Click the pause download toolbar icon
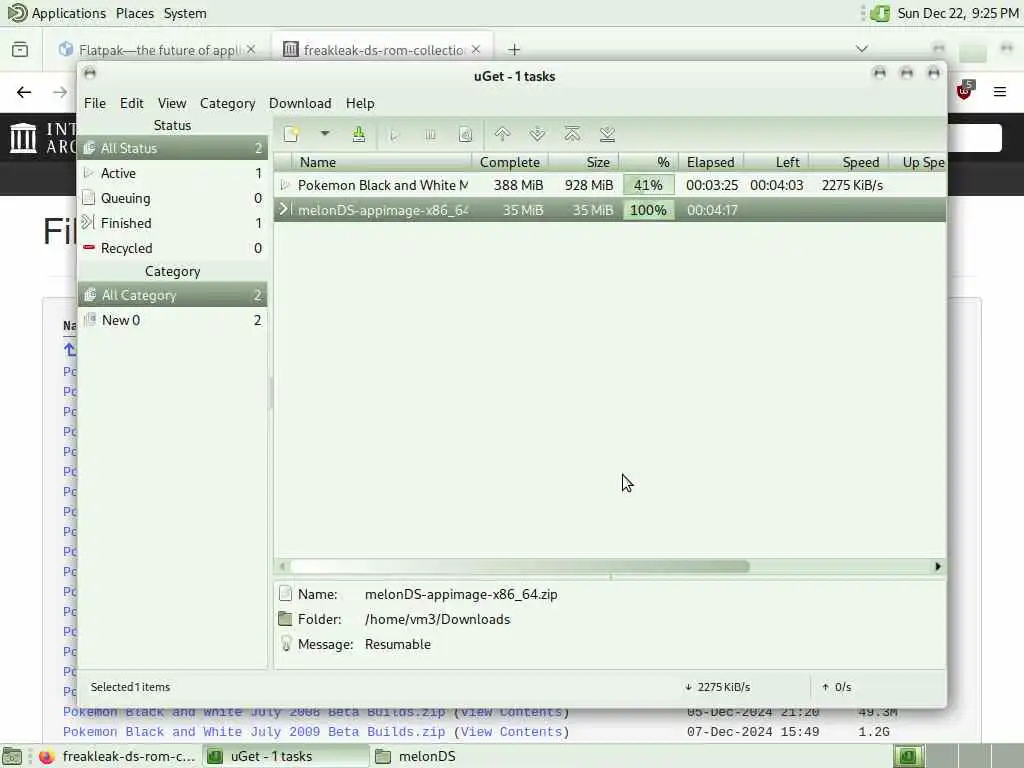Screen dimensions: 1024x768 (430, 135)
